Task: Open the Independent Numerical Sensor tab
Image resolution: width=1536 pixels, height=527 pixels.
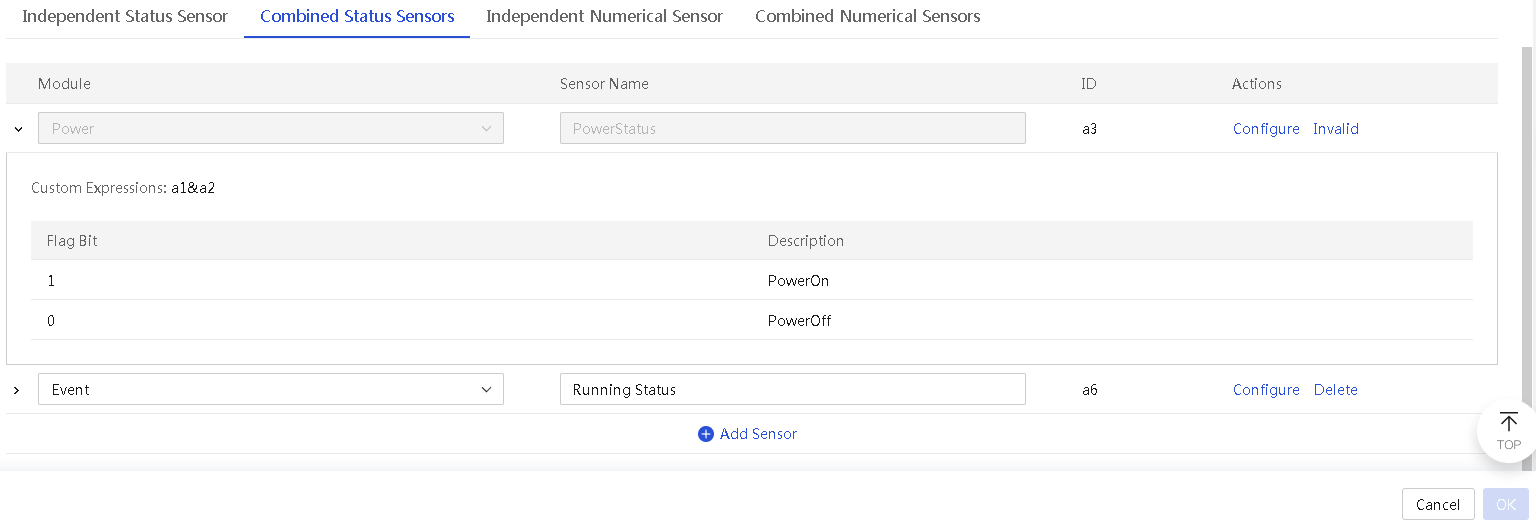Action: (x=604, y=16)
